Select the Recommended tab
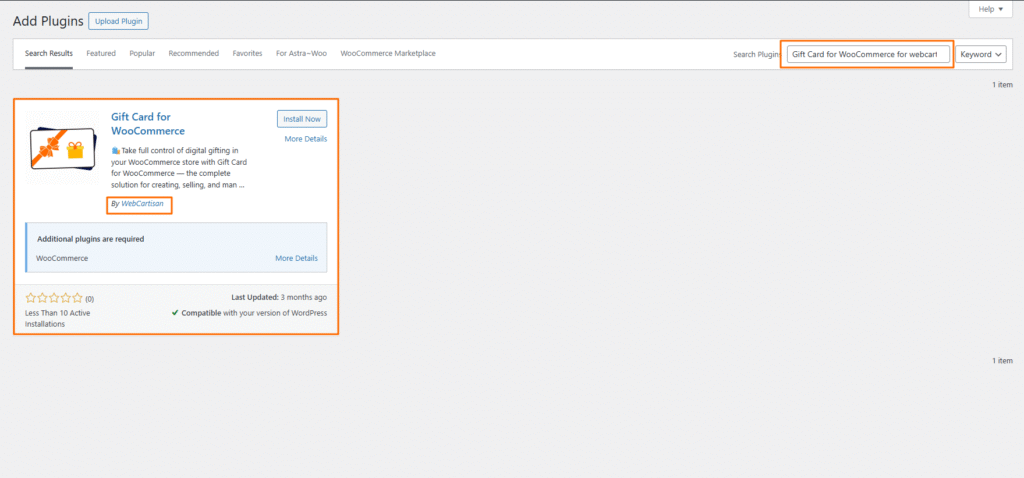This screenshot has height=478, width=1024. (193, 53)
